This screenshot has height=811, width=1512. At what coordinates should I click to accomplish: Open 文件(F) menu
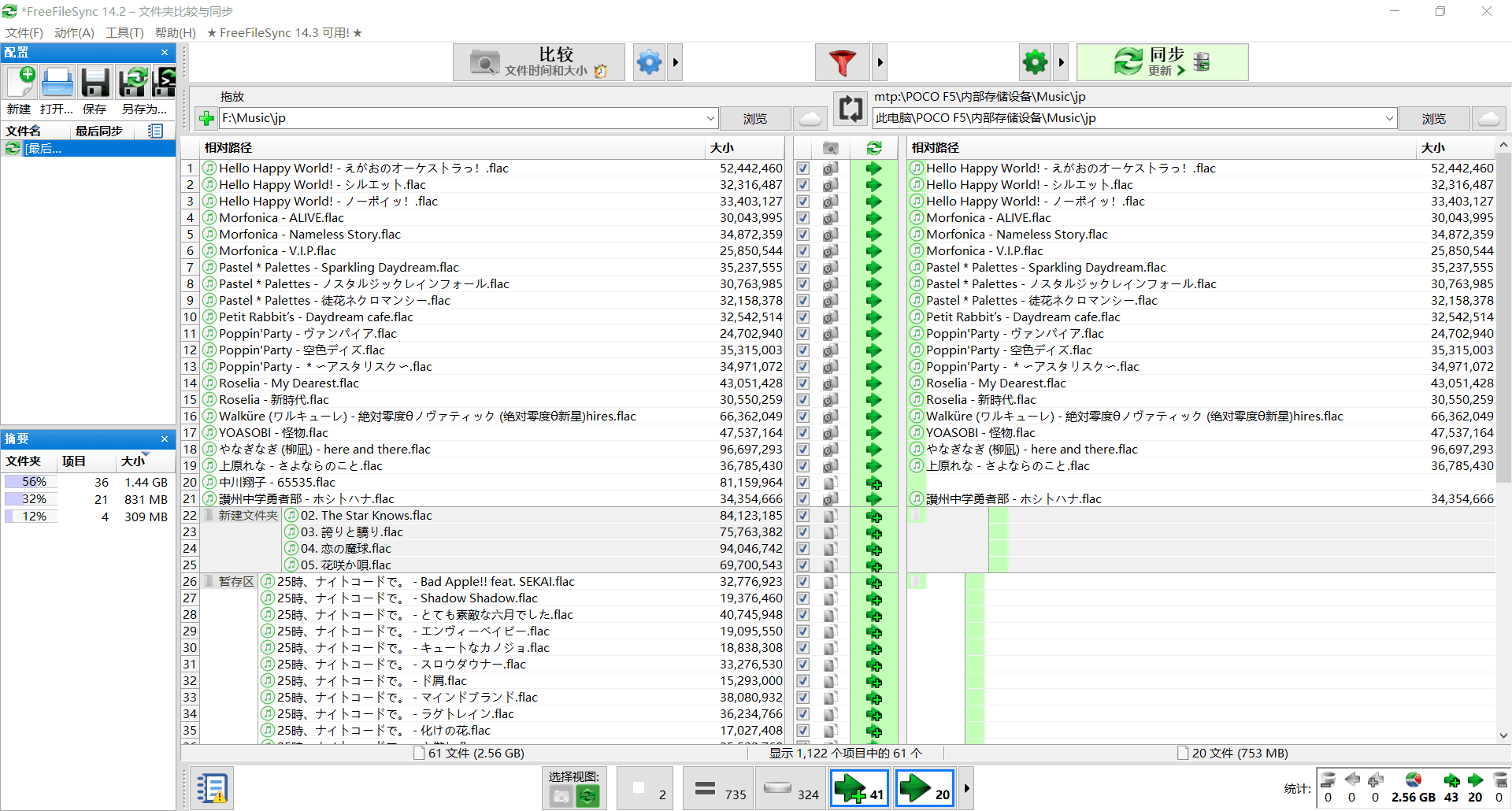(24, 32)
